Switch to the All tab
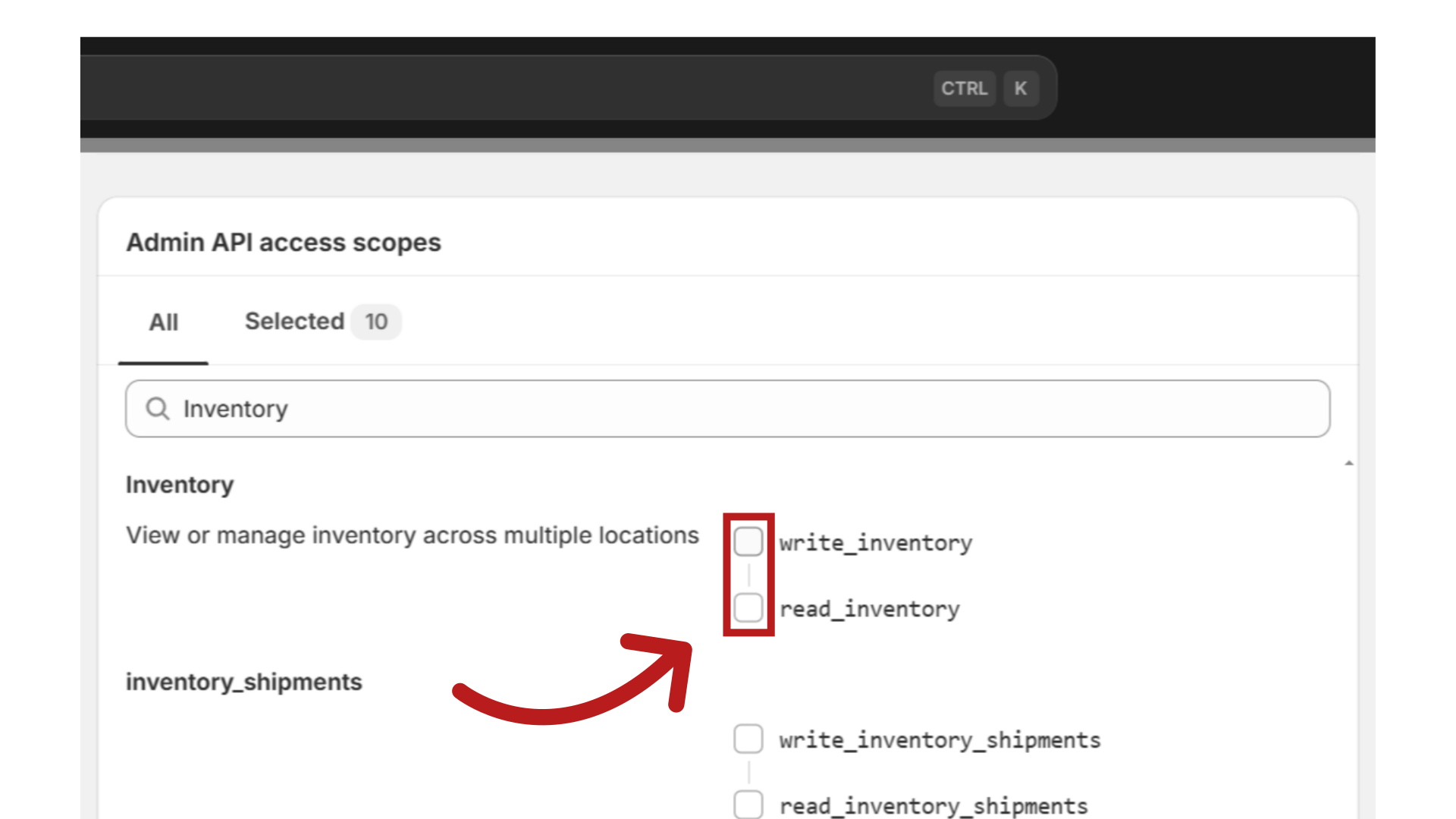The height and width of the screenshot is (819, 1456). pos(163,322)
